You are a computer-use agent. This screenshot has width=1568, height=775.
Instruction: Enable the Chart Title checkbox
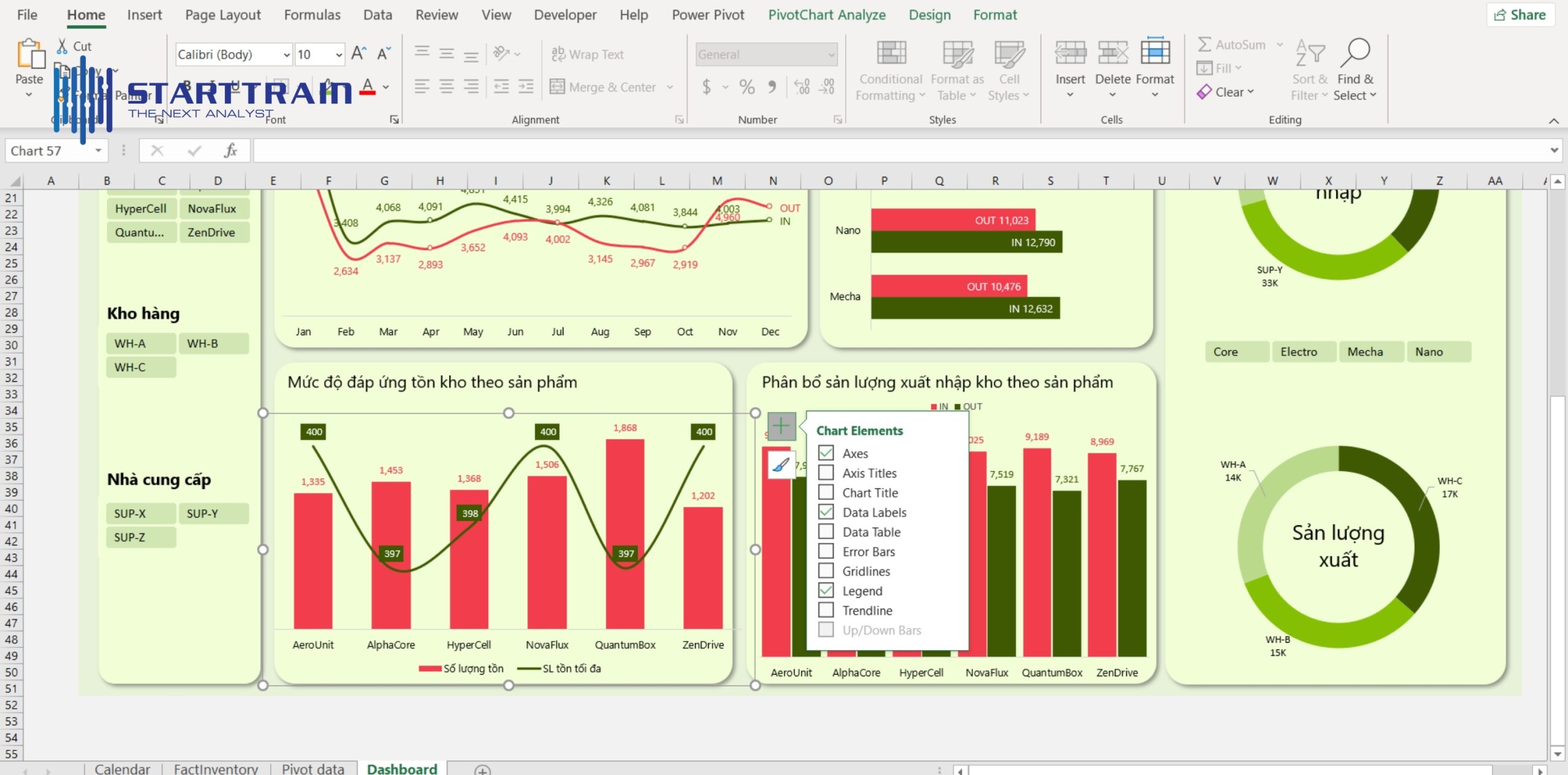826,493
